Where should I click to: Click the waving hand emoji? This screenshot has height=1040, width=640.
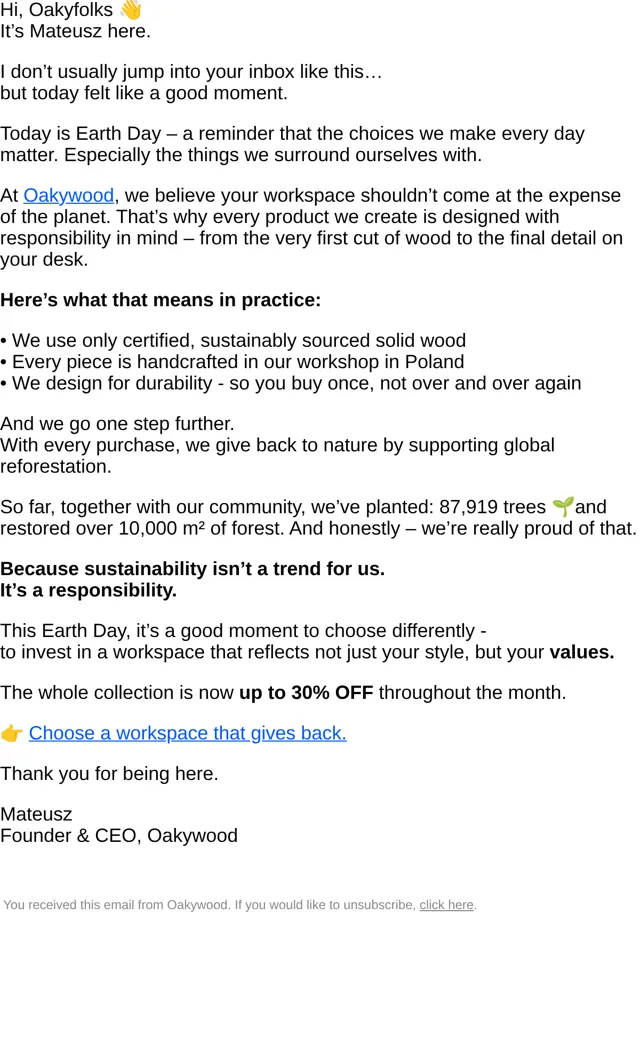pos(131,10)
